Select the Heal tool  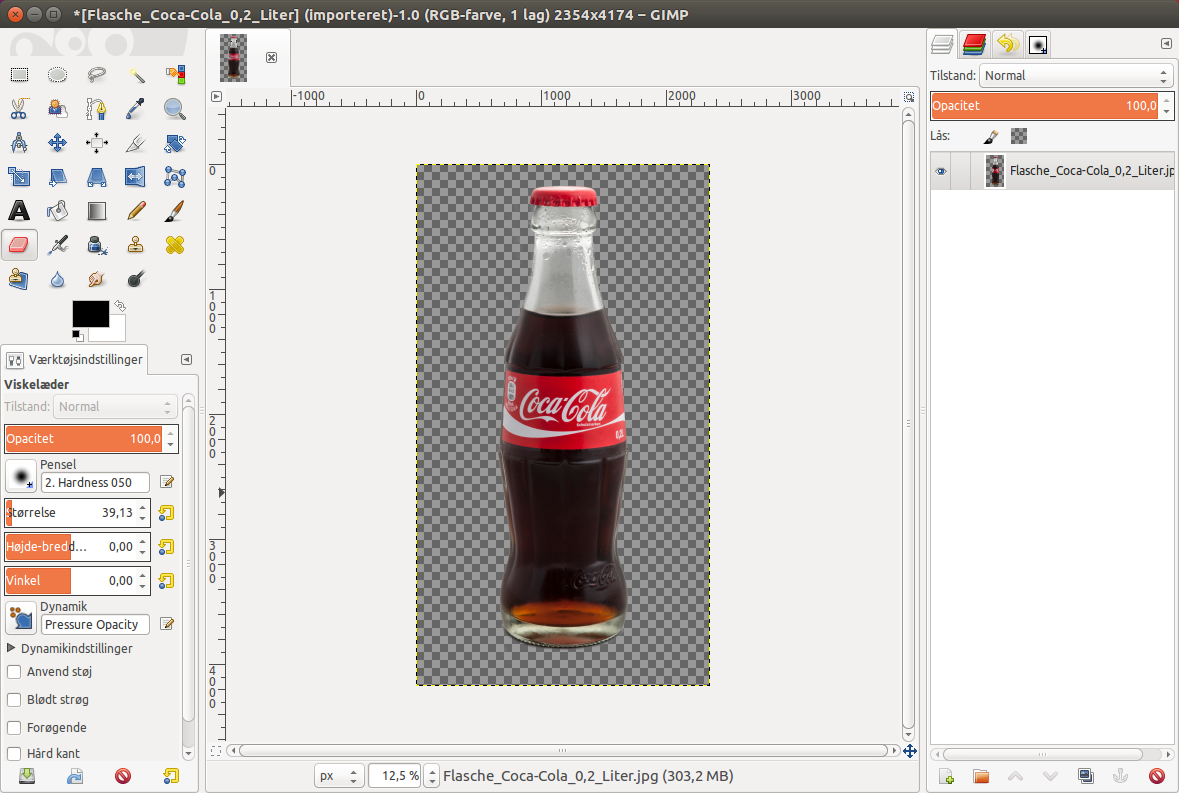174,244
